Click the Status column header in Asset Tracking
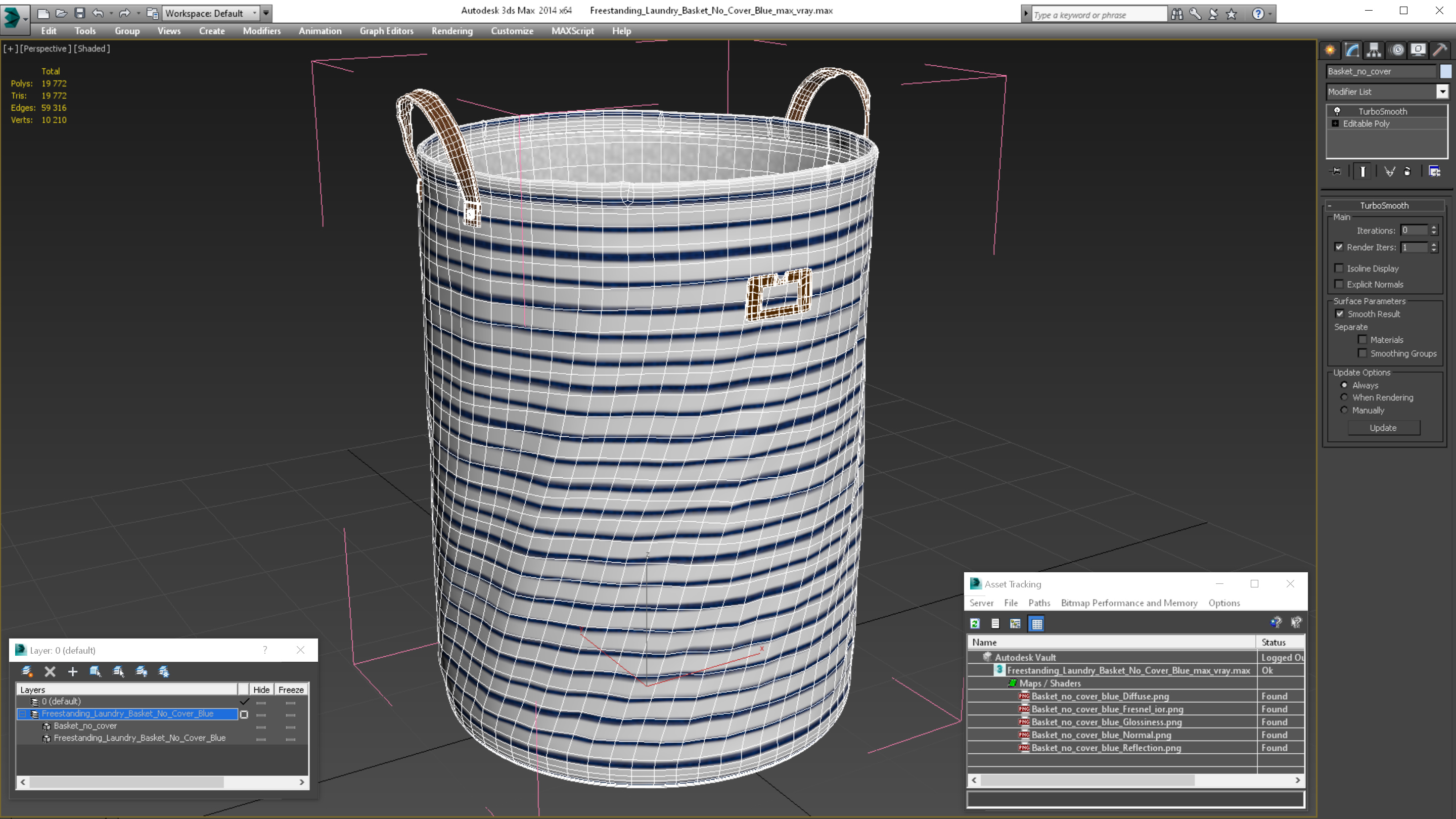1456x819 pixels. click(1281, 642)
